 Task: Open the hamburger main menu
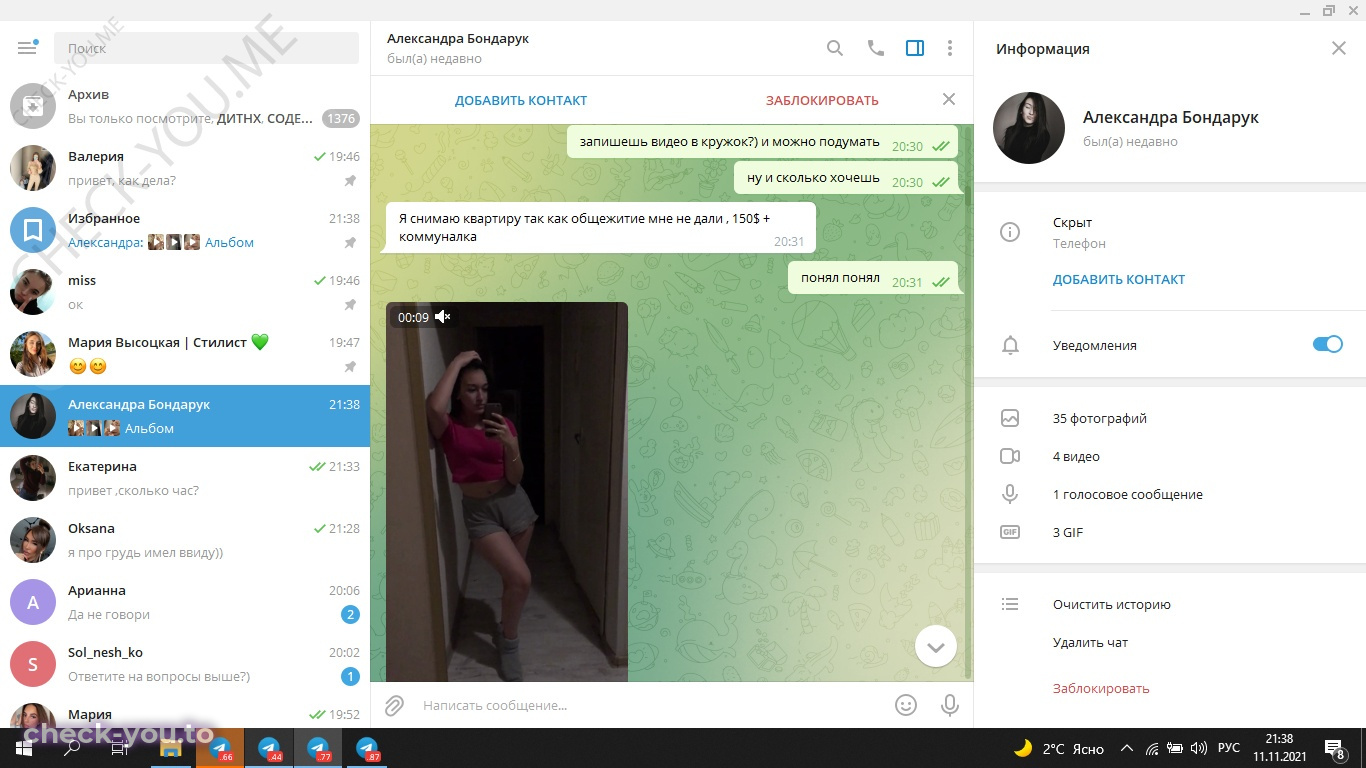click(27, 48)
